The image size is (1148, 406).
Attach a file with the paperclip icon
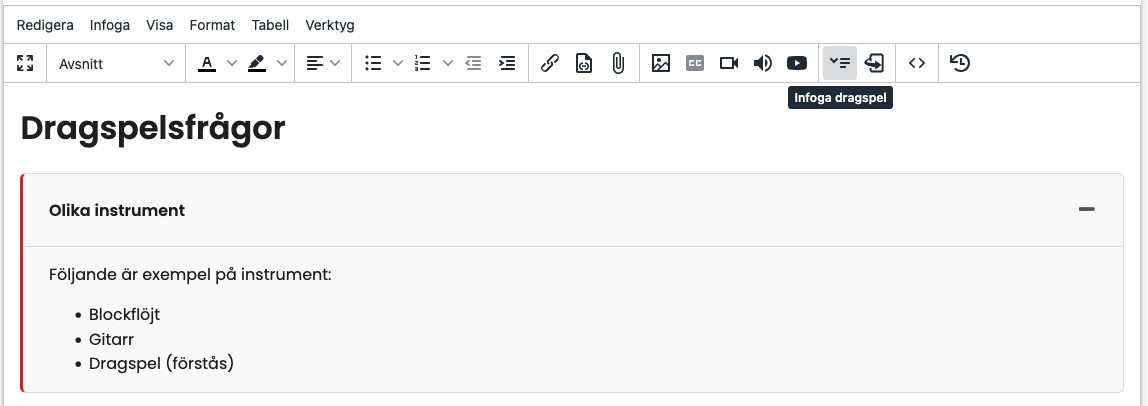click(x=618, y=63)
